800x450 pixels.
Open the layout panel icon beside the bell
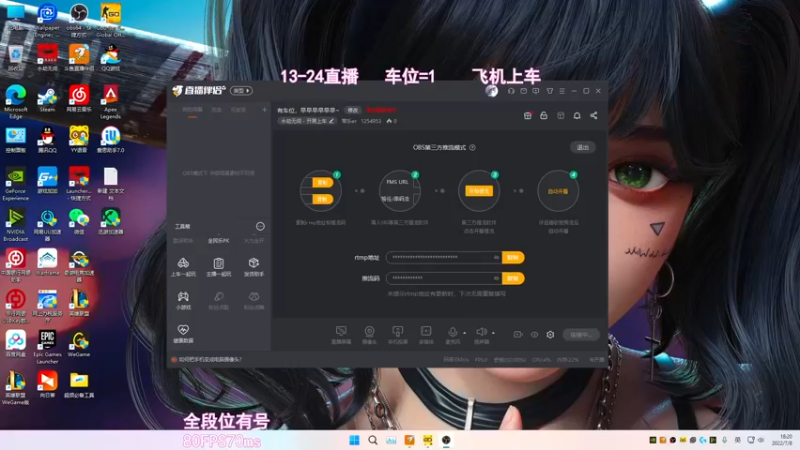coord(561,116)
